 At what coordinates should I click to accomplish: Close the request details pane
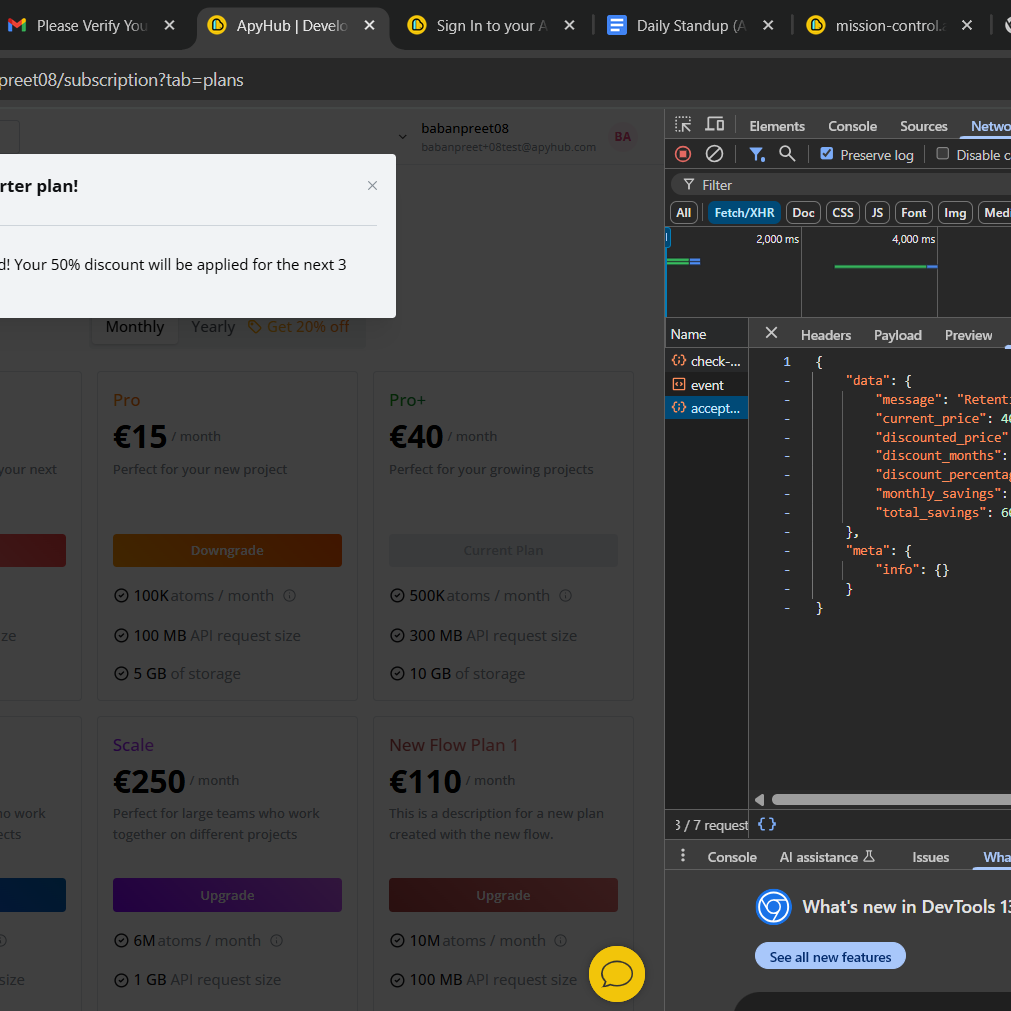(771, 333)
